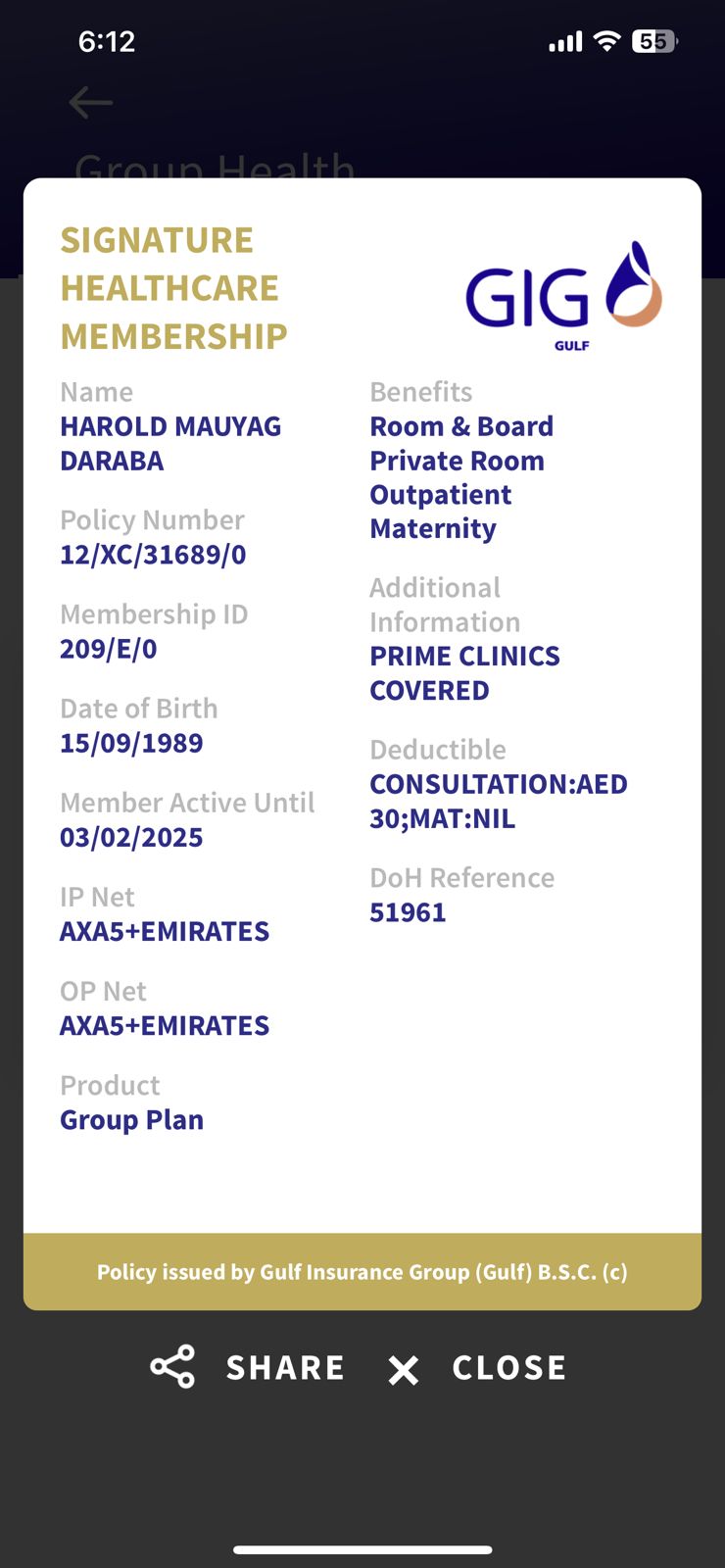This screenshot has width=725, height=1568.
Task: Tap the policy number 12/XC/31689/0
Action: click(x=153, y=555)
